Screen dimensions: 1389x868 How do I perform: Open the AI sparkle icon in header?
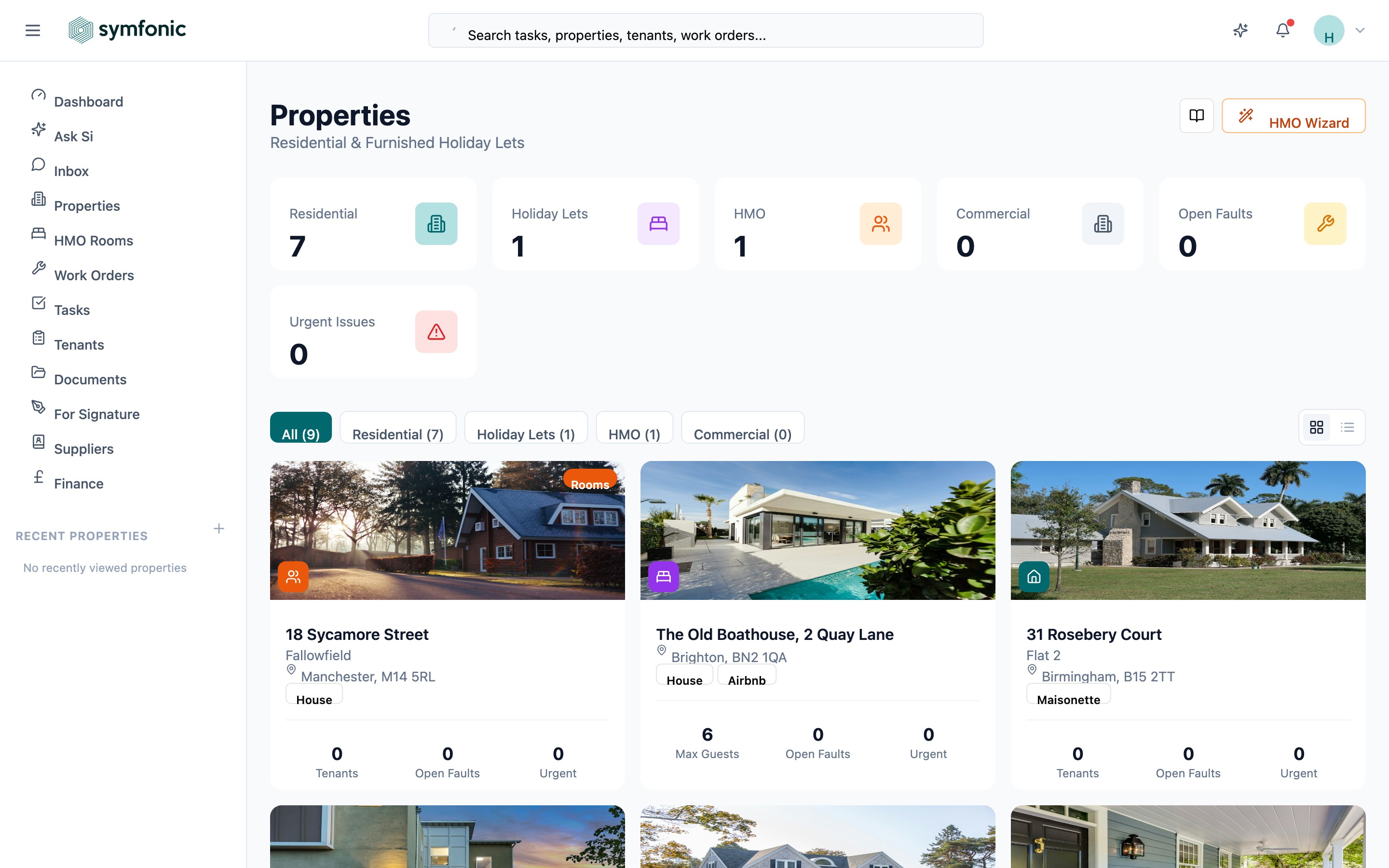(x=1240, y=30)
